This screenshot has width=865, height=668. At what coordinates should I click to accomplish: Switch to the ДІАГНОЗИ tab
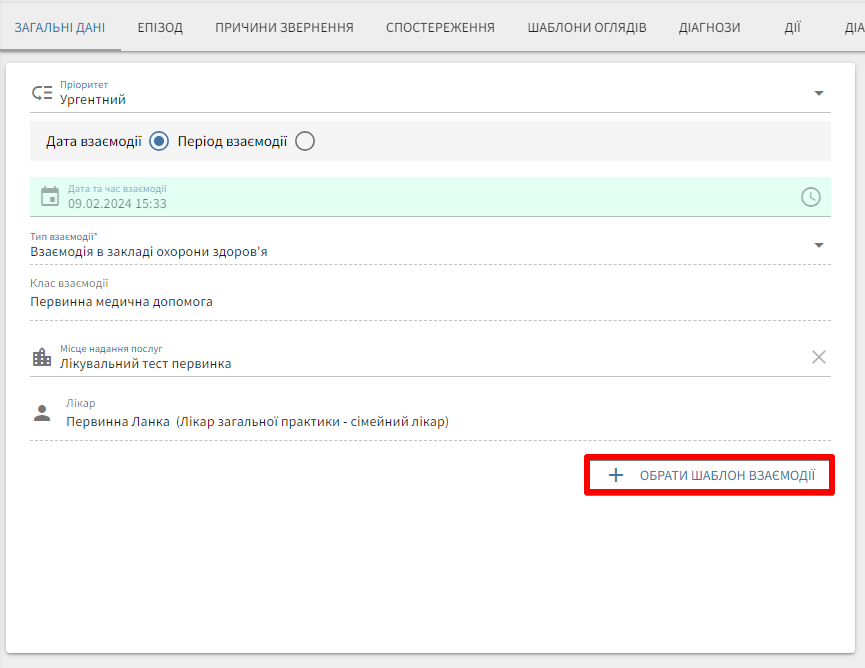[709, 27]
